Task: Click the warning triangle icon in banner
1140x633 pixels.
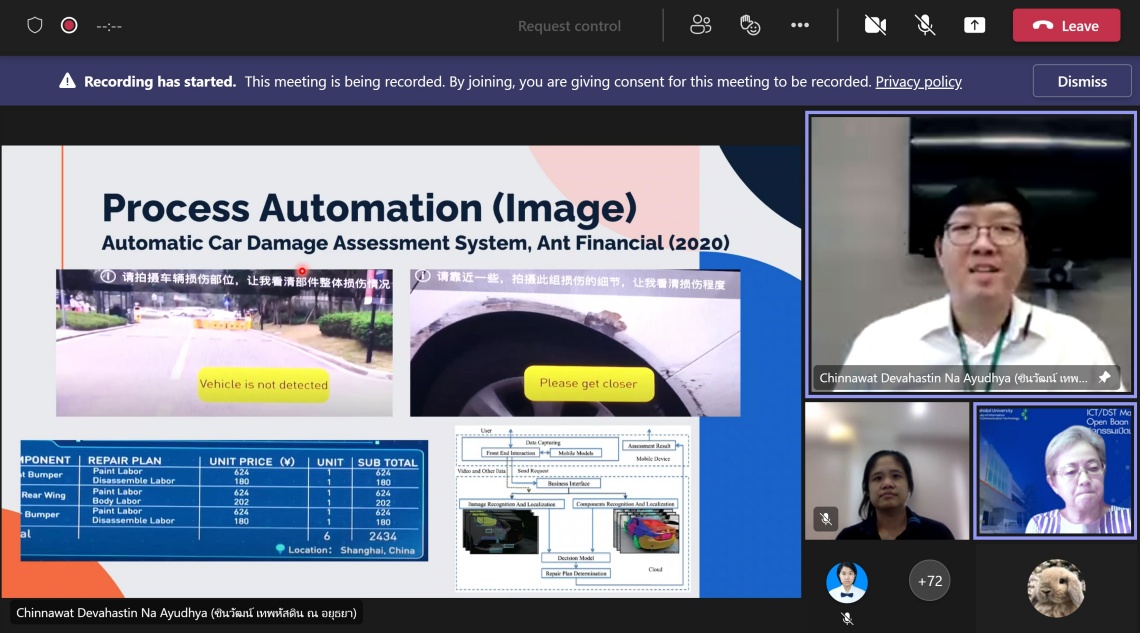Action: click(x=67, y=82)
